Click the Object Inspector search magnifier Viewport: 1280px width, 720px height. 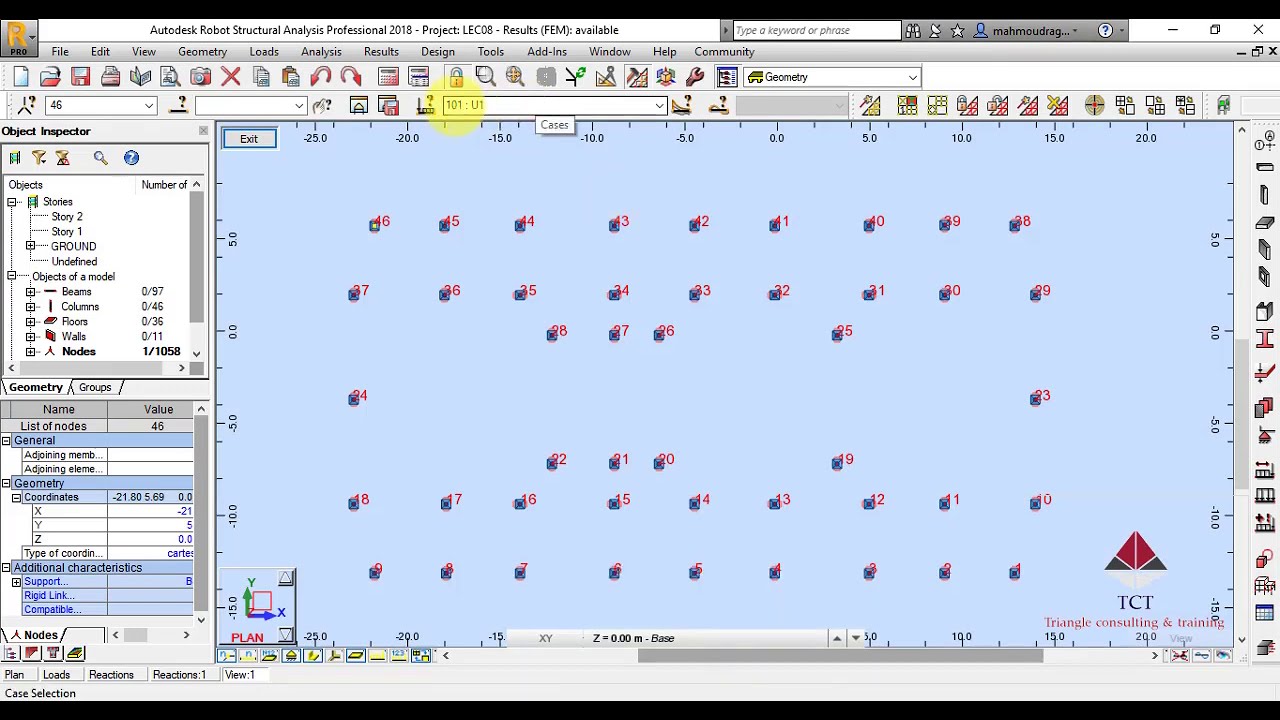pyautogui.click(x=101, y=158)
